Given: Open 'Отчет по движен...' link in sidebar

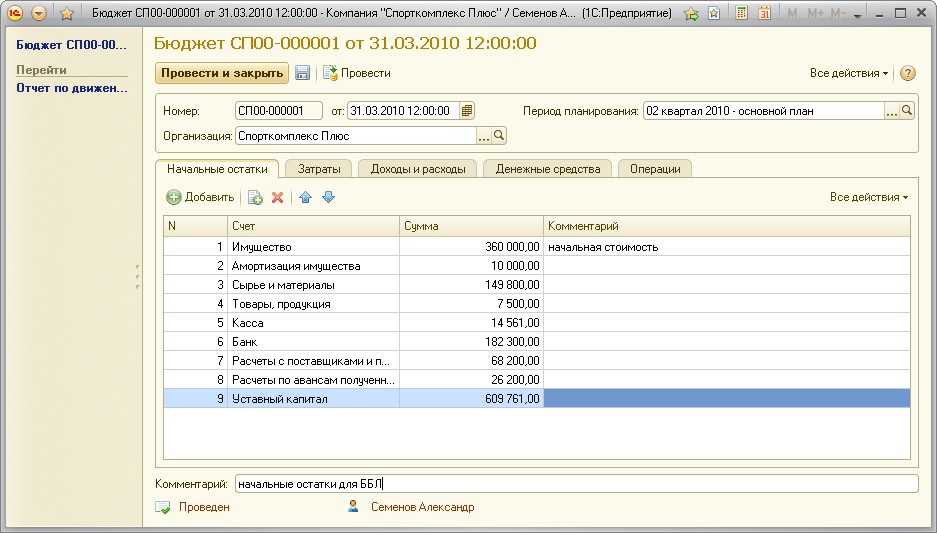Looking at the screenshot, I should (72, 88).
